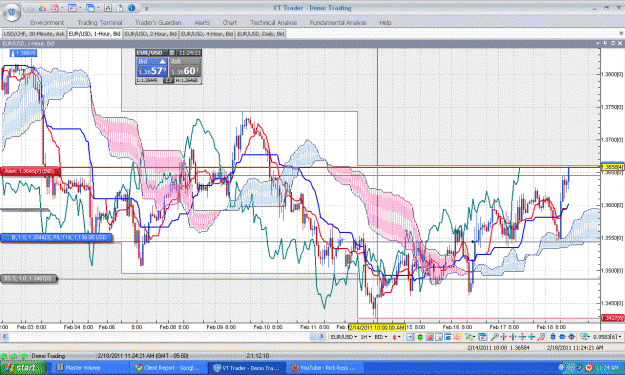This screenshot has width=625, height=375.
Task: Open Master Volume from the taskbar
Action: coord(90,368)
